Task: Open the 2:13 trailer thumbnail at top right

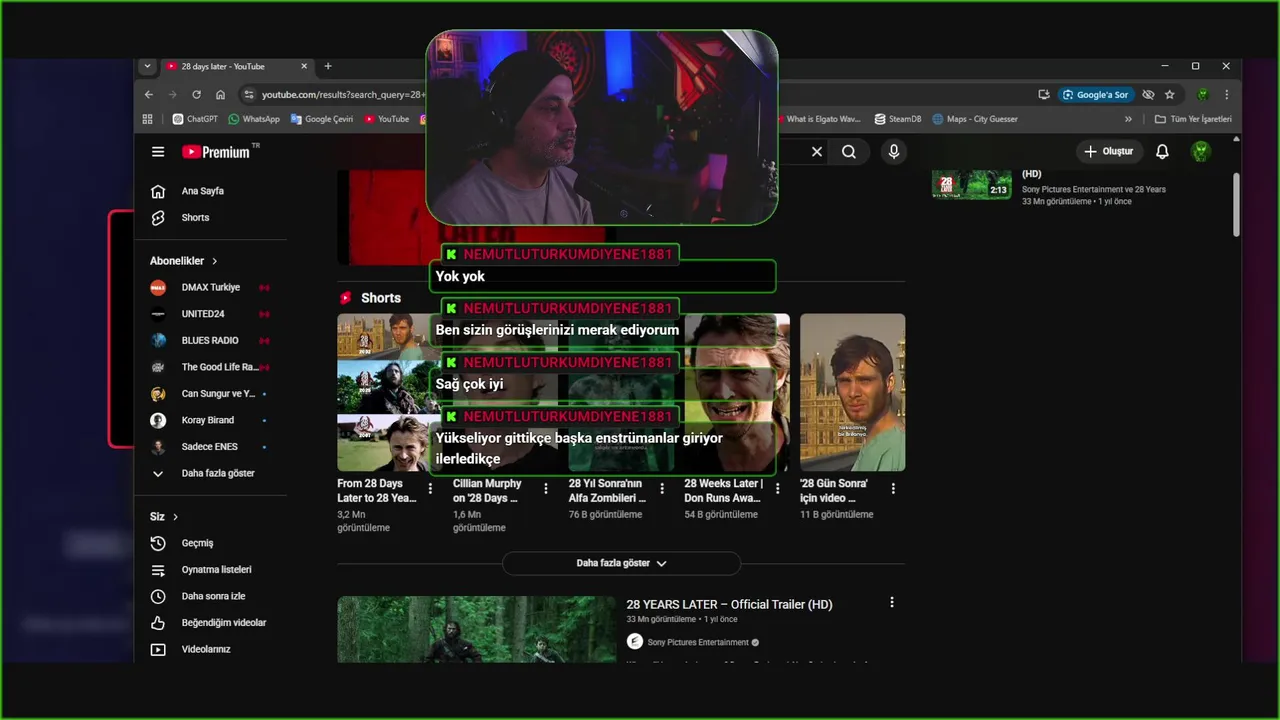Action: pos(972,185)
